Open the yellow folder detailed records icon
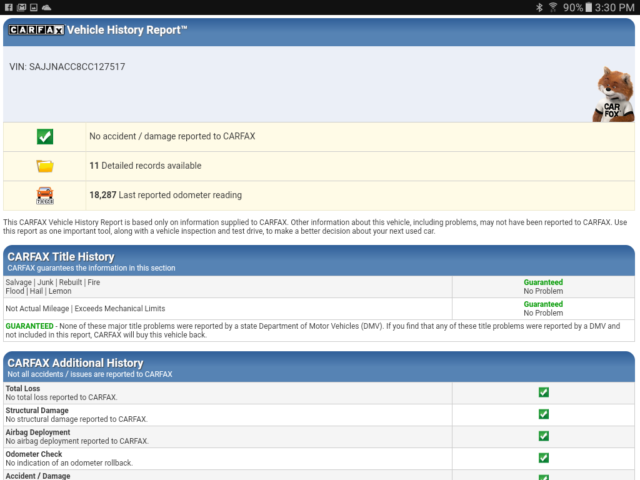640x480 pixels. pyautogui.click(x=45, y=166)
